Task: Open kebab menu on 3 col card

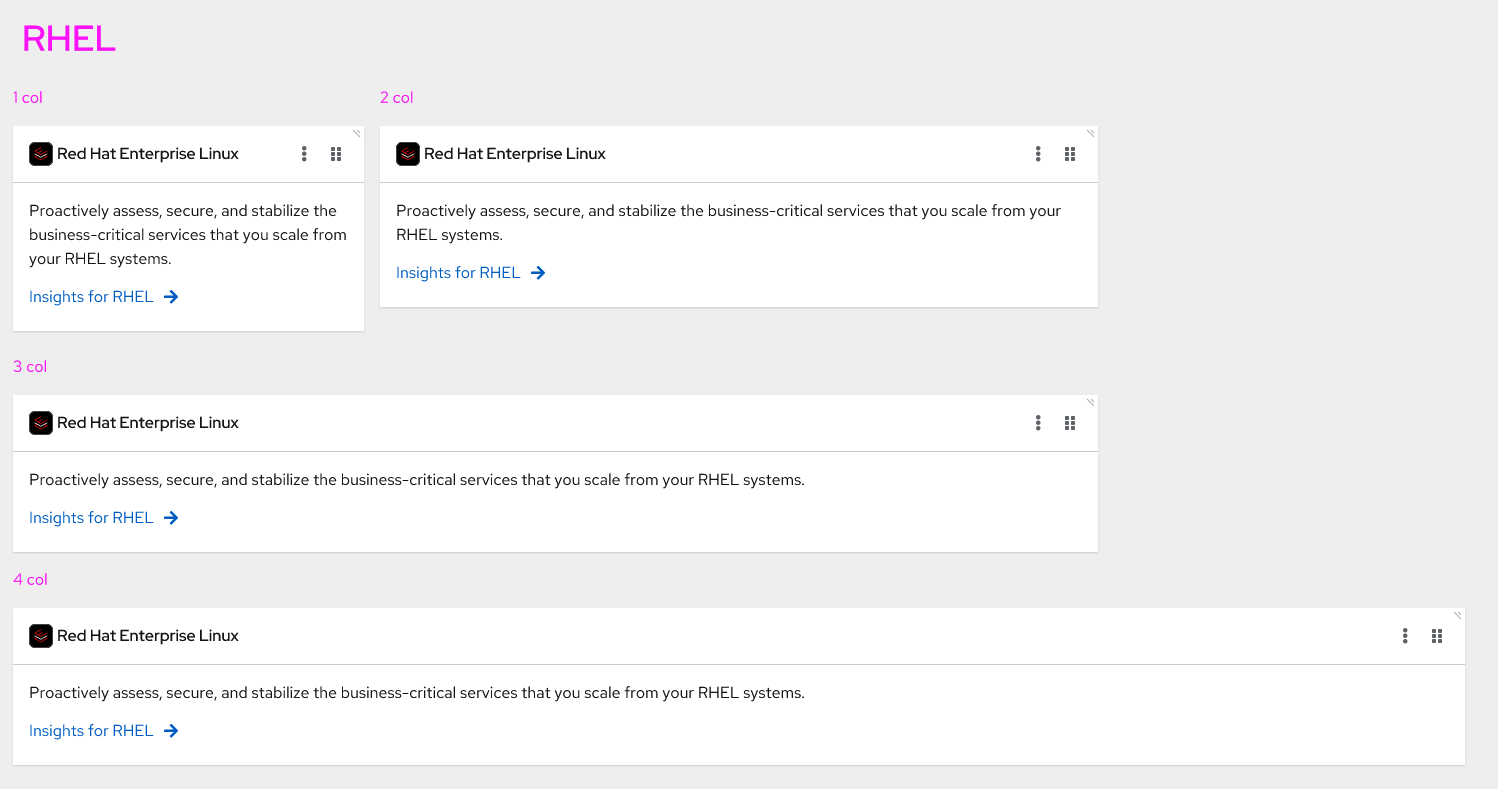Action: click(1038, 423)
